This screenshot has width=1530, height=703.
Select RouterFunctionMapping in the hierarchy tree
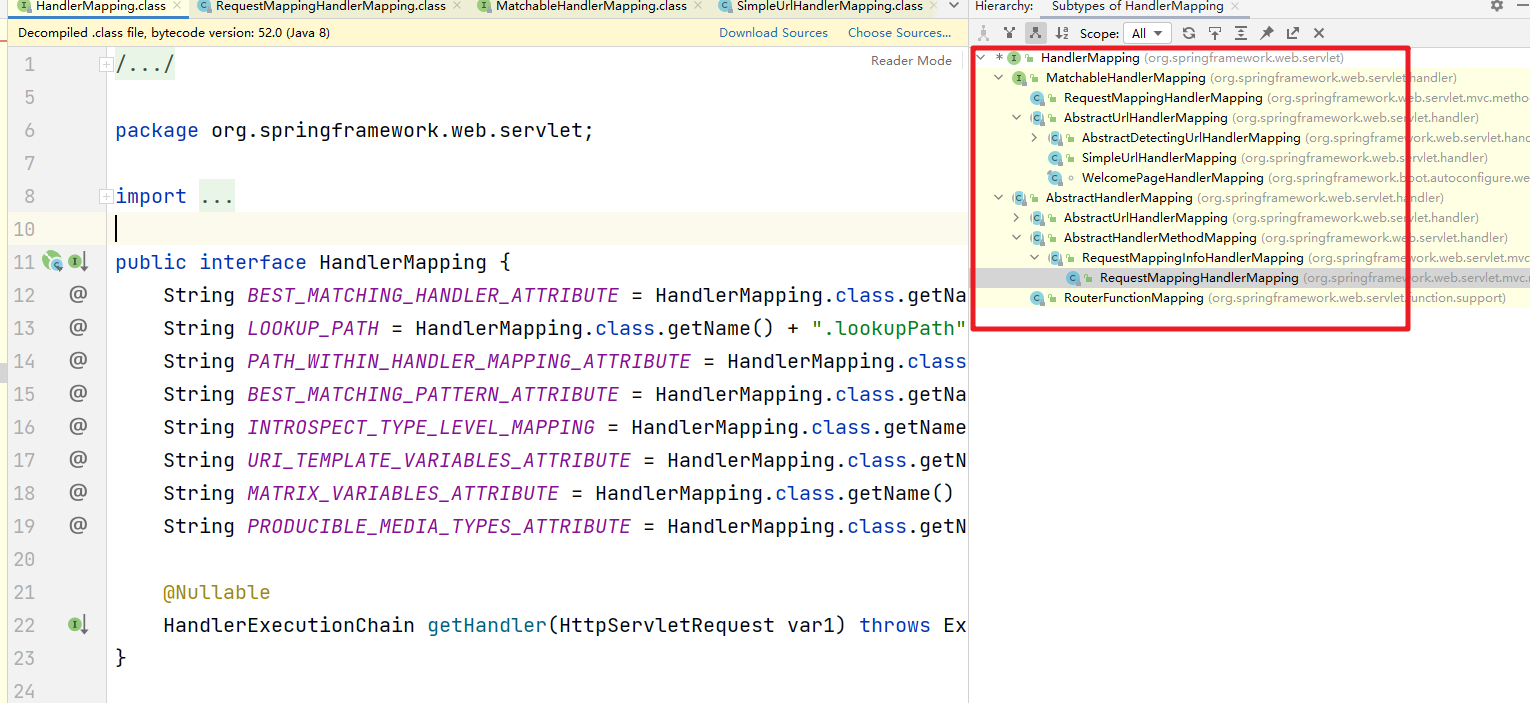point(1134,297)
